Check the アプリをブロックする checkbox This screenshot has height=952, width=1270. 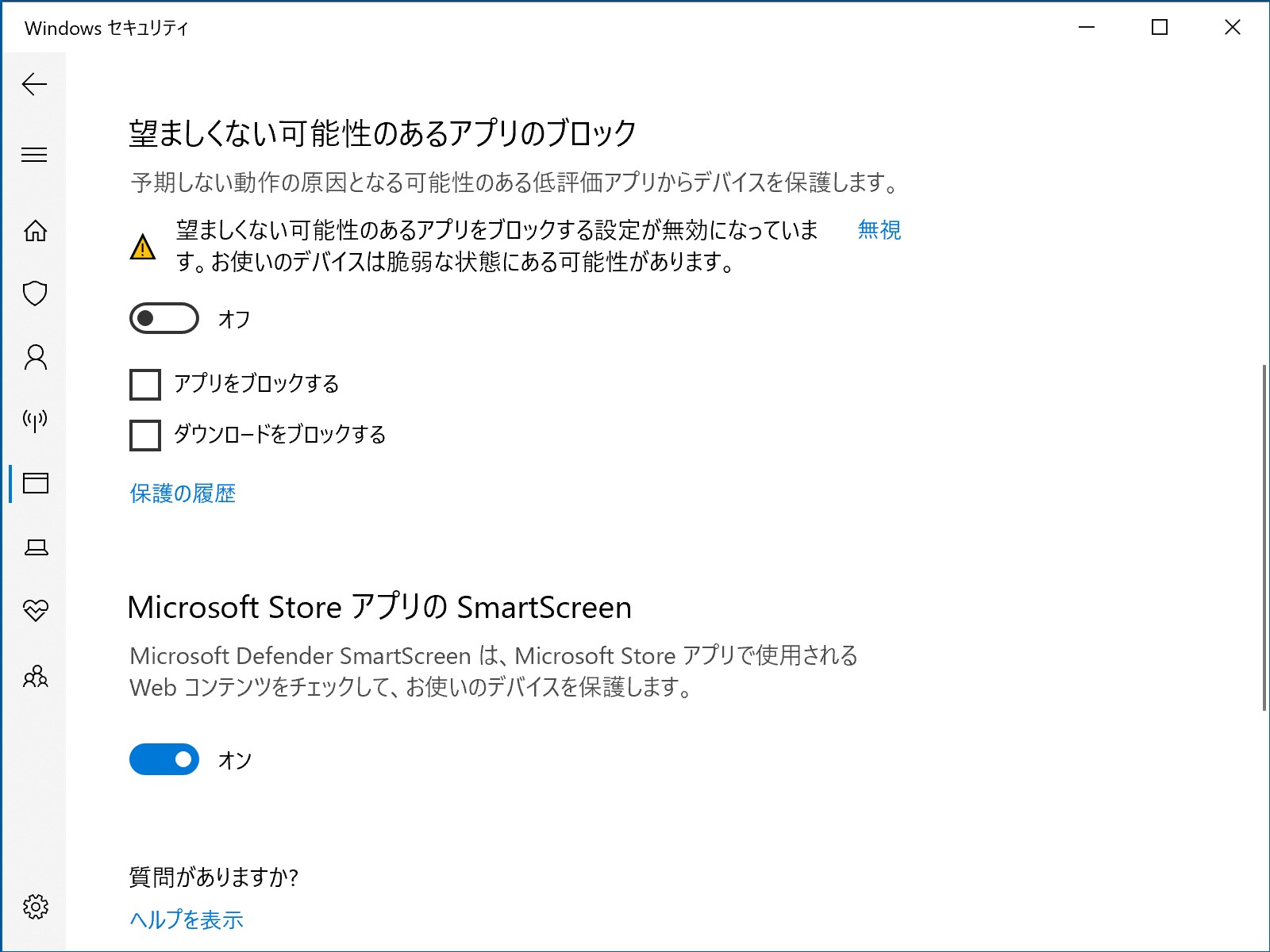click(x=144, y=384)
